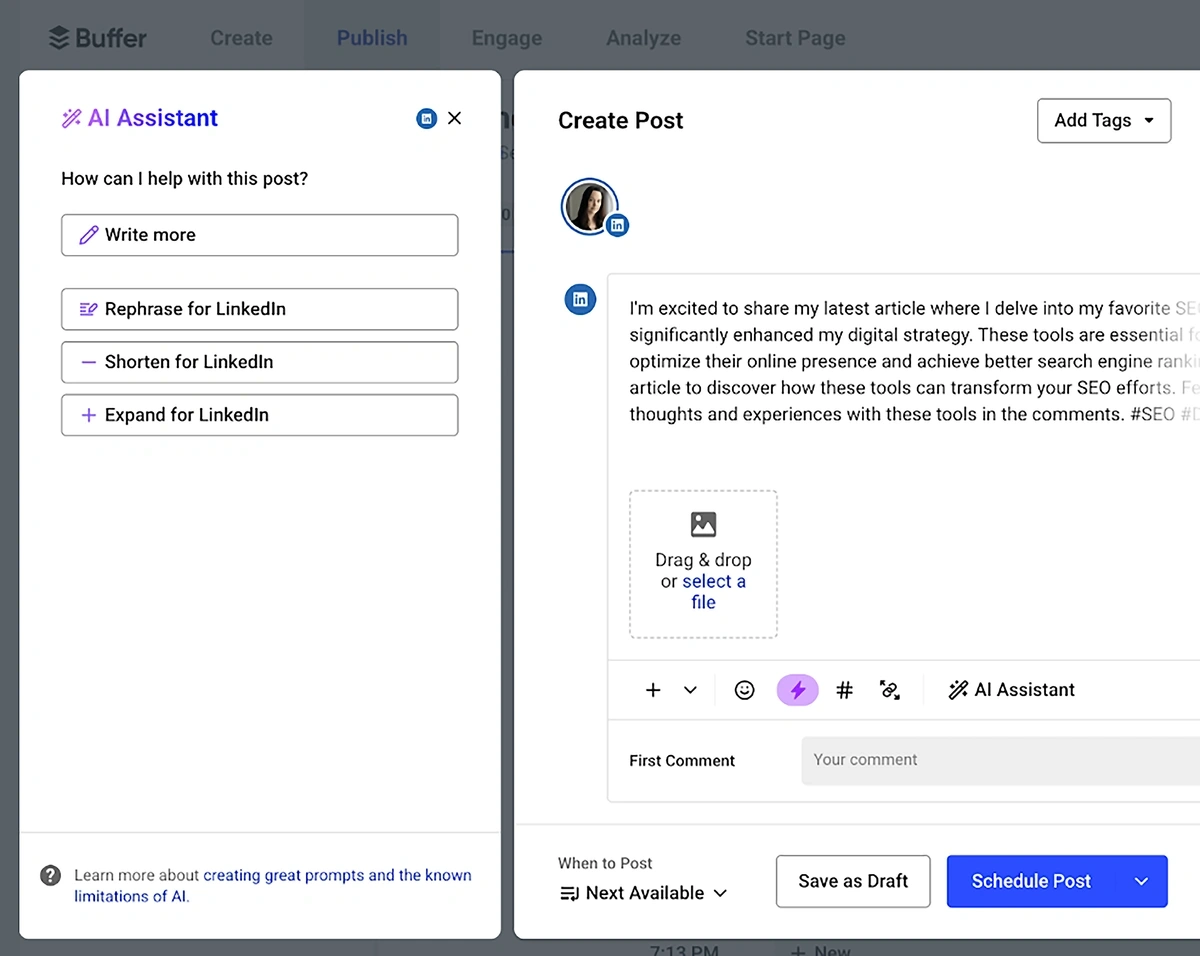The height and width of the screenshot is (956, 1200).
Task: Choose Shorten for LinkedIn
Action: pyautogui.click(x=260, y=362)
